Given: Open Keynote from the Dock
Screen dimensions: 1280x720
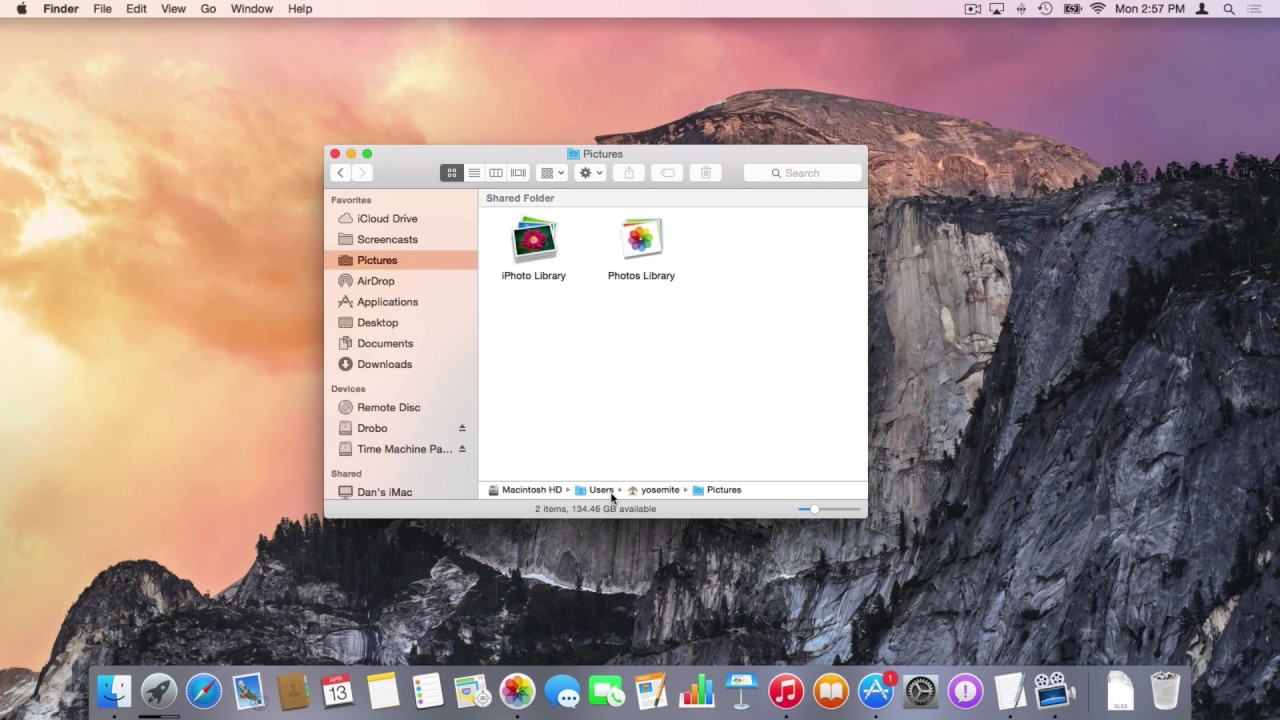Looking at the screenshot, I should coord(741,691).
